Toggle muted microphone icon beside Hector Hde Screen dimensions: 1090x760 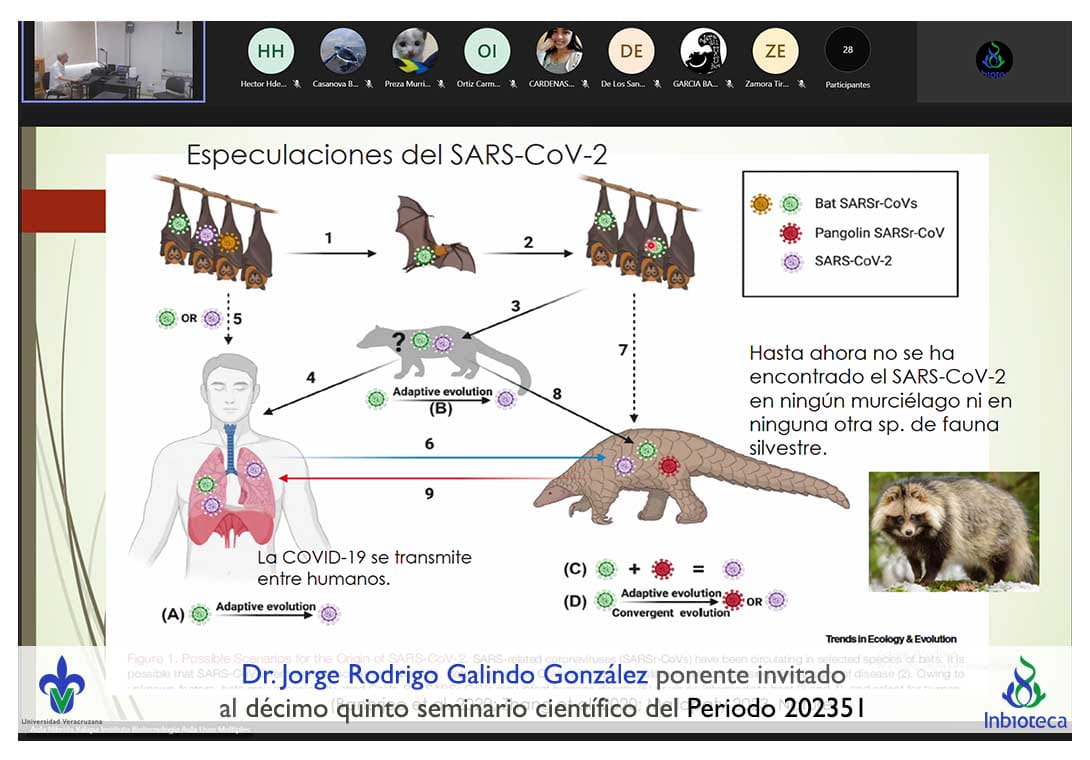(x=297, y=85)
